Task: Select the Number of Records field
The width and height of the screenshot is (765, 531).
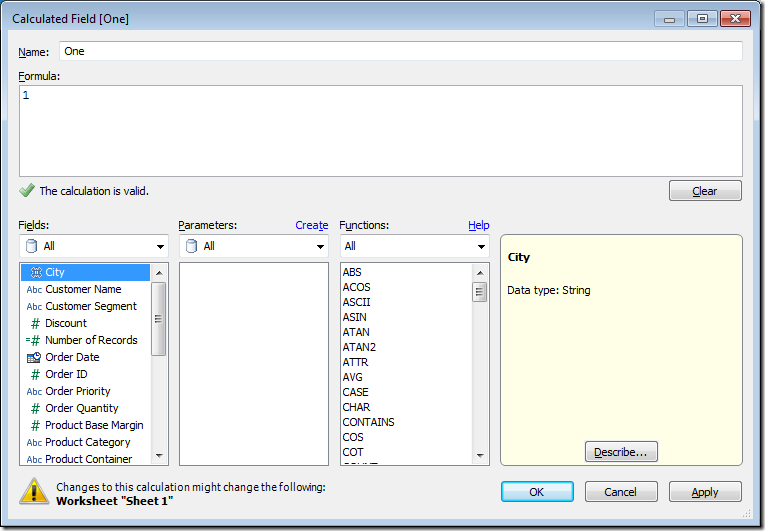Action: click(85, 340)
